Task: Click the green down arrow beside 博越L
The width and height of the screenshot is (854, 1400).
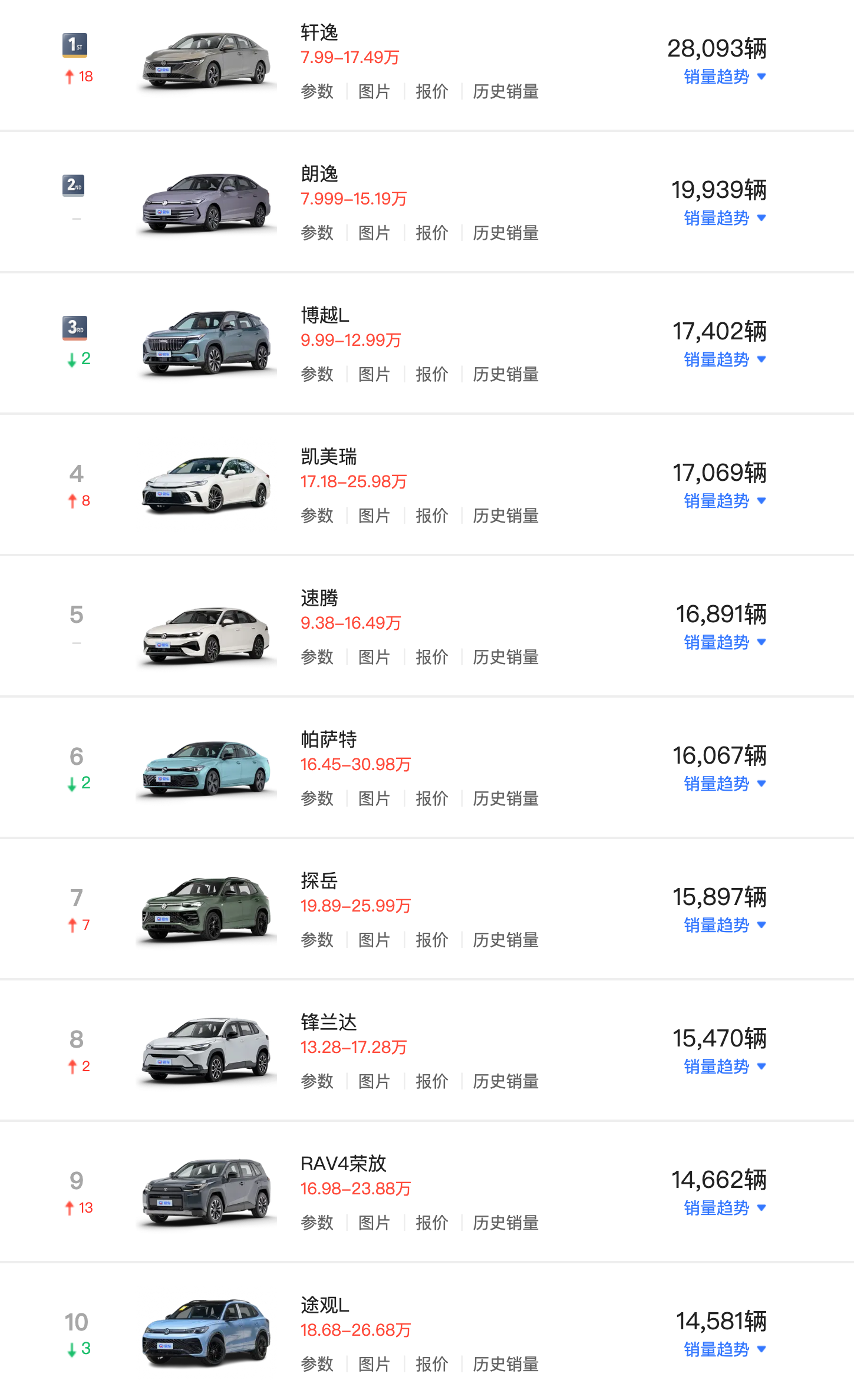Action: (x=71, y=359)
